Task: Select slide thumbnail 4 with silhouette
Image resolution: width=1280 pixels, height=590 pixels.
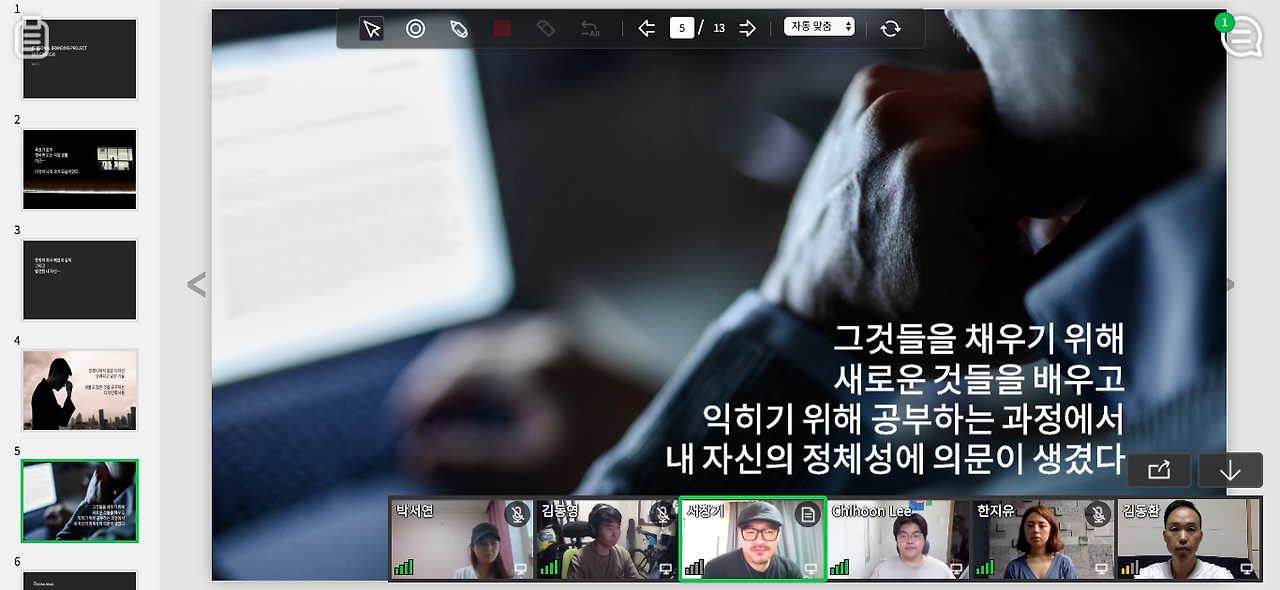Action: click(x=79, y=390)
